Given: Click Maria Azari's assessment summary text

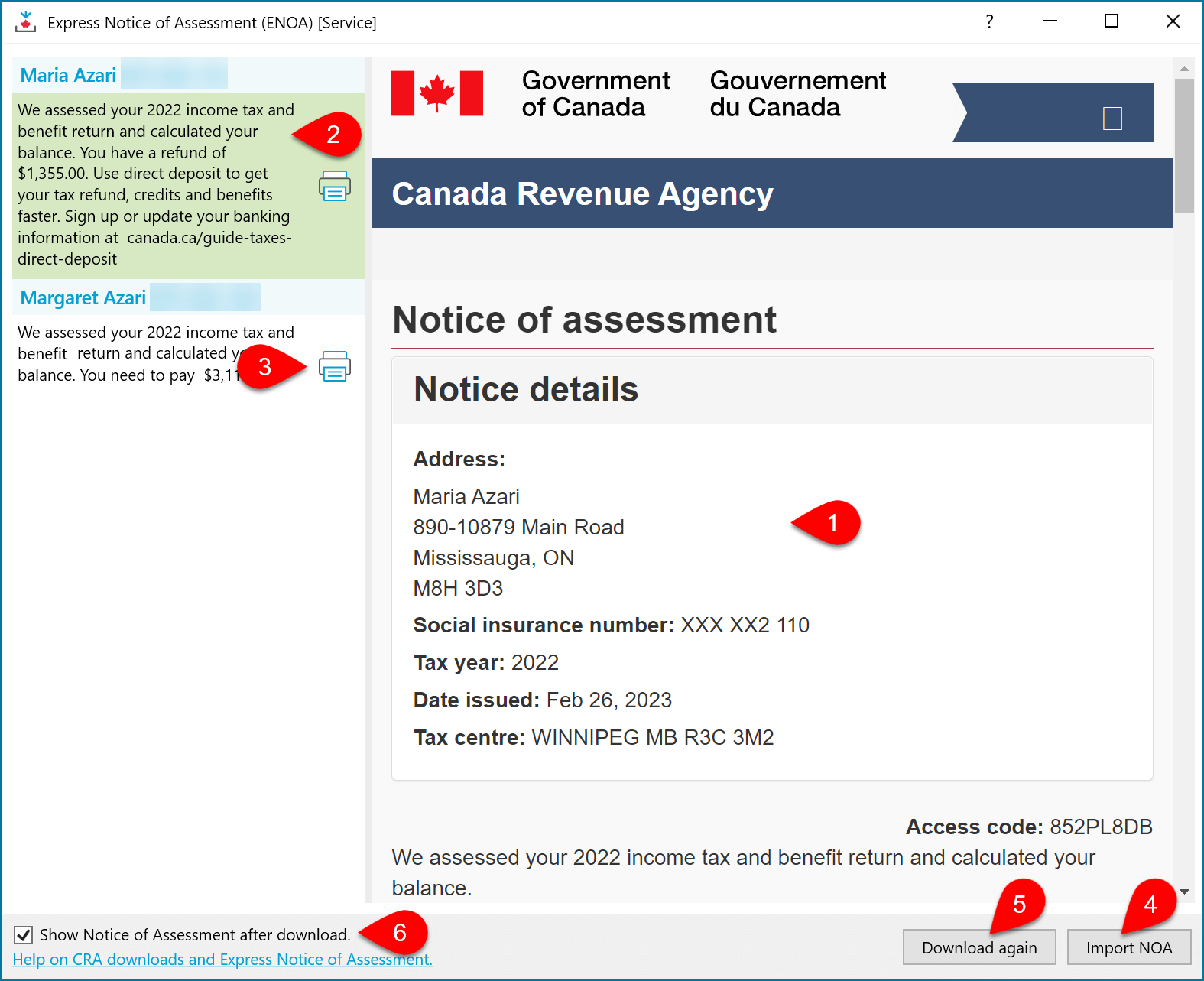Looking at the screenshot, I should 156,184.
